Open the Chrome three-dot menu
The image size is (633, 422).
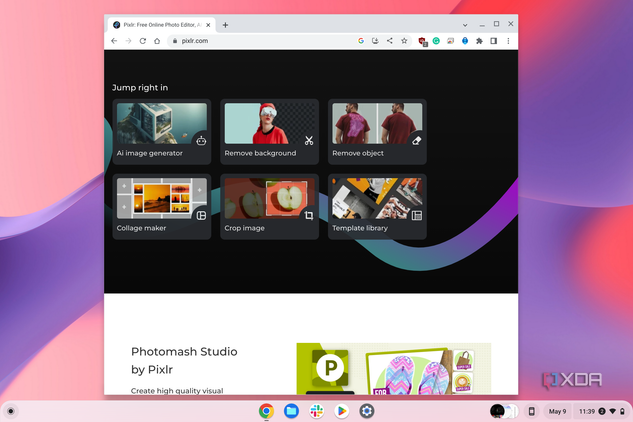coord(508,41)
